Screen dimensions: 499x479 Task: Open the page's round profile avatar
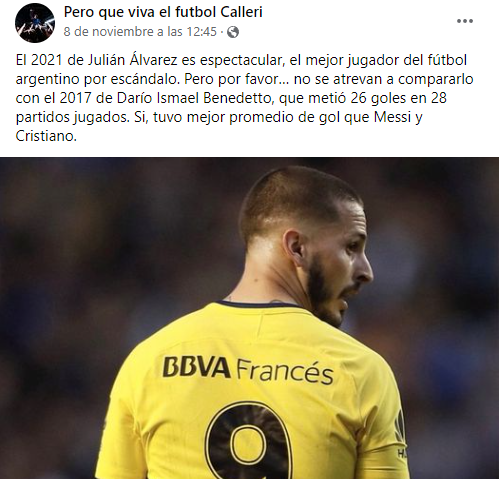(35, 23)
